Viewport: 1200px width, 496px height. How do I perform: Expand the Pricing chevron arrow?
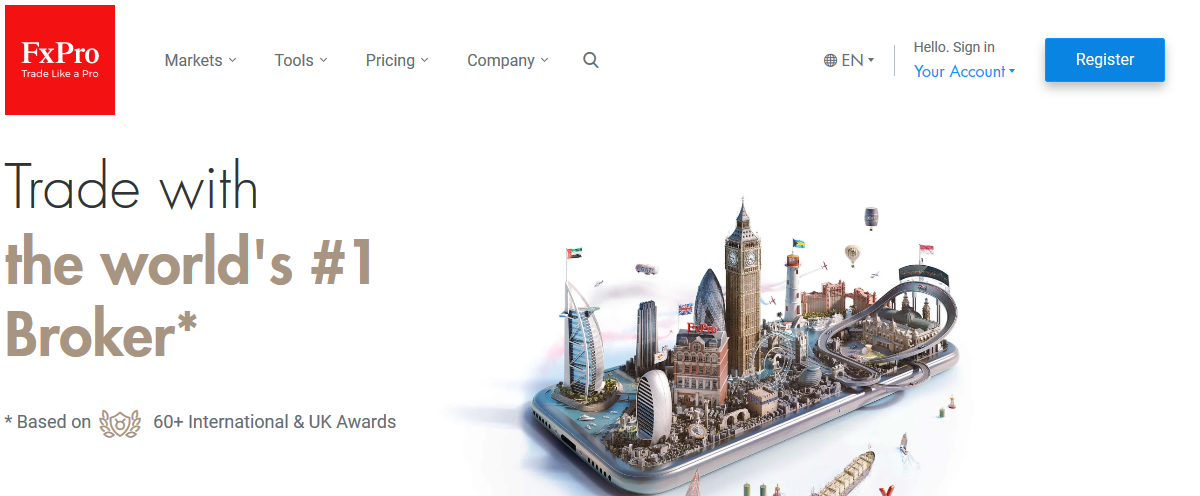pyautogui.click(x=424, y=60)
